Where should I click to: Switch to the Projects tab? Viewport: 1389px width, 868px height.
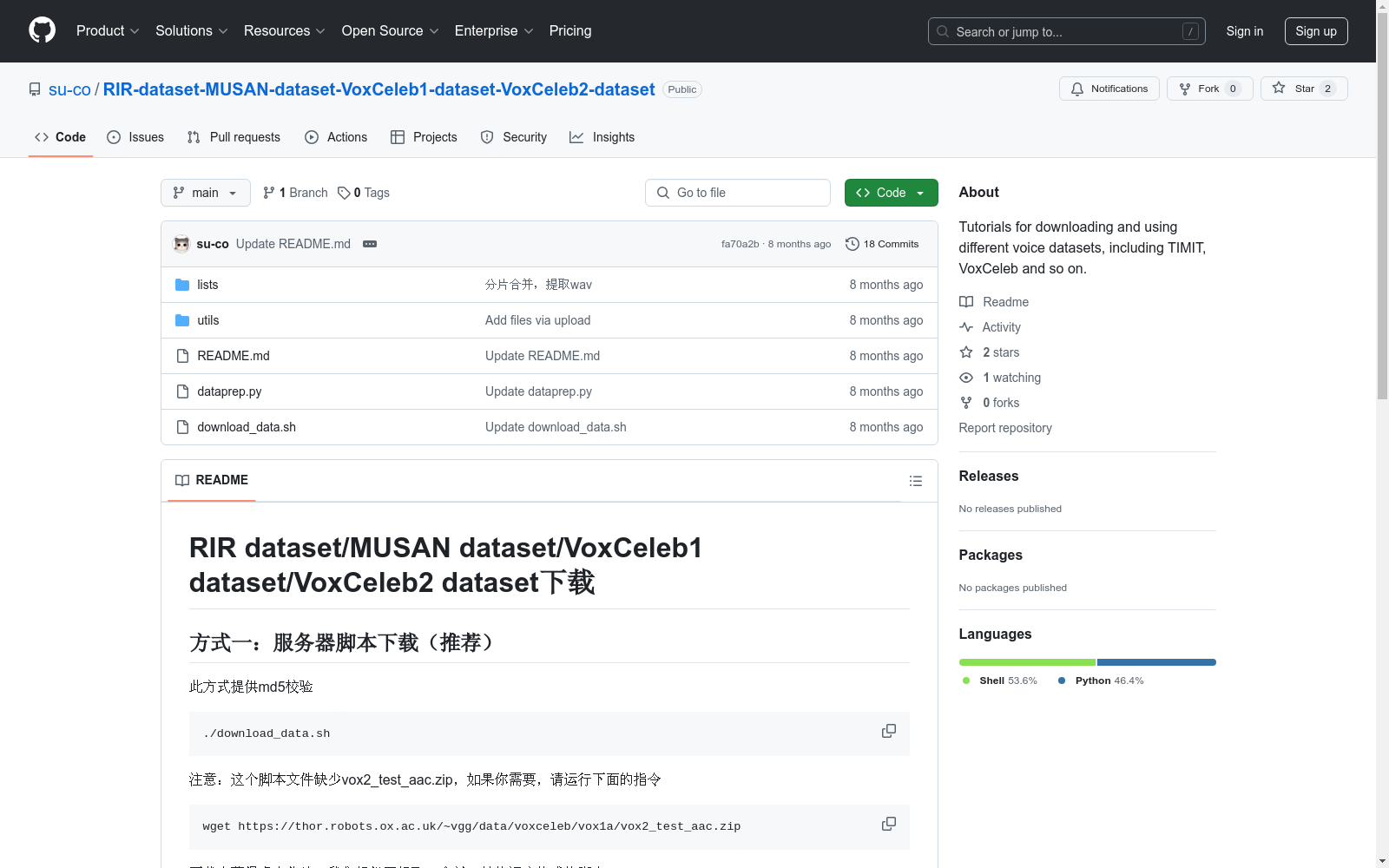click(x=424, y=137)
